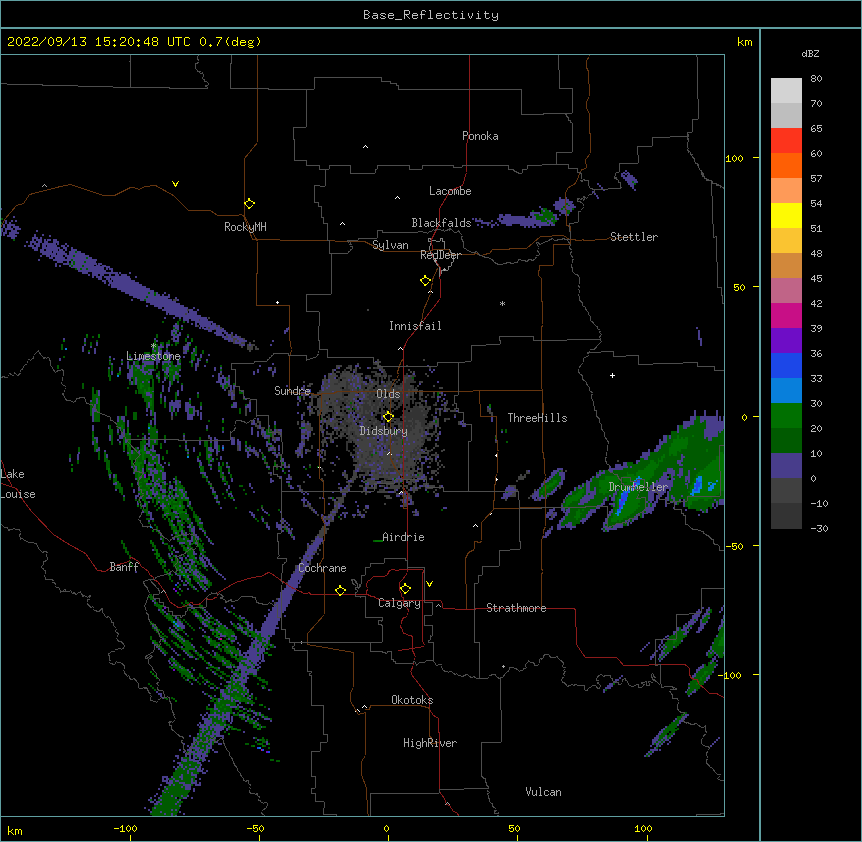Click the -50 tick on the bottom axis
The width and height of the screenshot is (862, 842).
coord(255,828)
